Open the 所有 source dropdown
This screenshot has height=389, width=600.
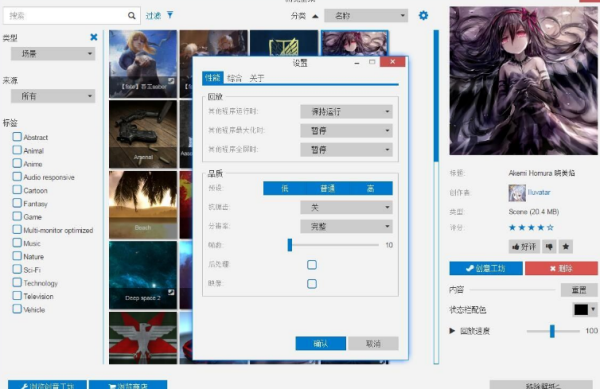(53, 96)
